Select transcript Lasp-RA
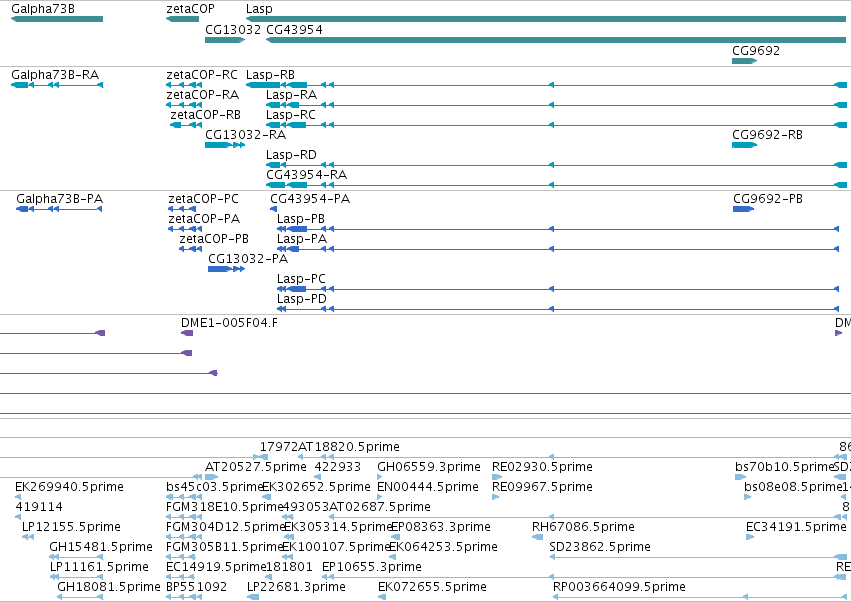 [x=556, y=105]
